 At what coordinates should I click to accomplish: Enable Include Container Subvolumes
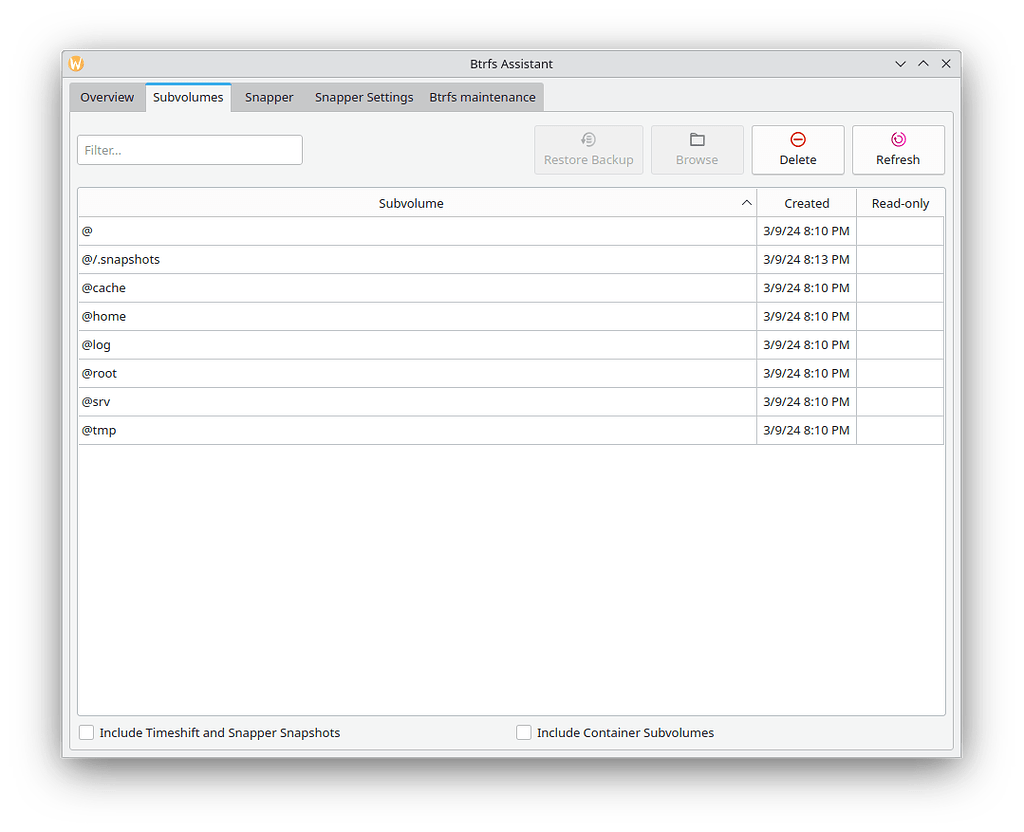pyautogui.click(x=524, y=732)
